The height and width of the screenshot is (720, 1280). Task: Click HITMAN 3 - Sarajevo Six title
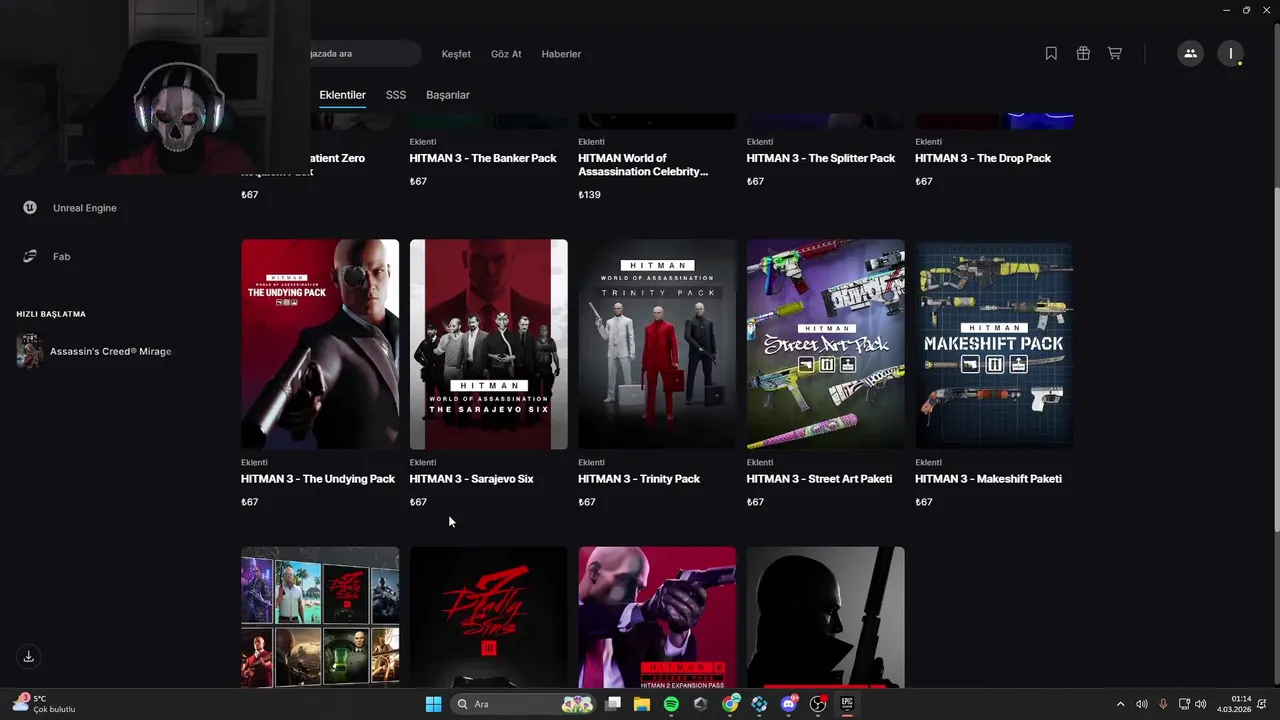coord(471,479)
